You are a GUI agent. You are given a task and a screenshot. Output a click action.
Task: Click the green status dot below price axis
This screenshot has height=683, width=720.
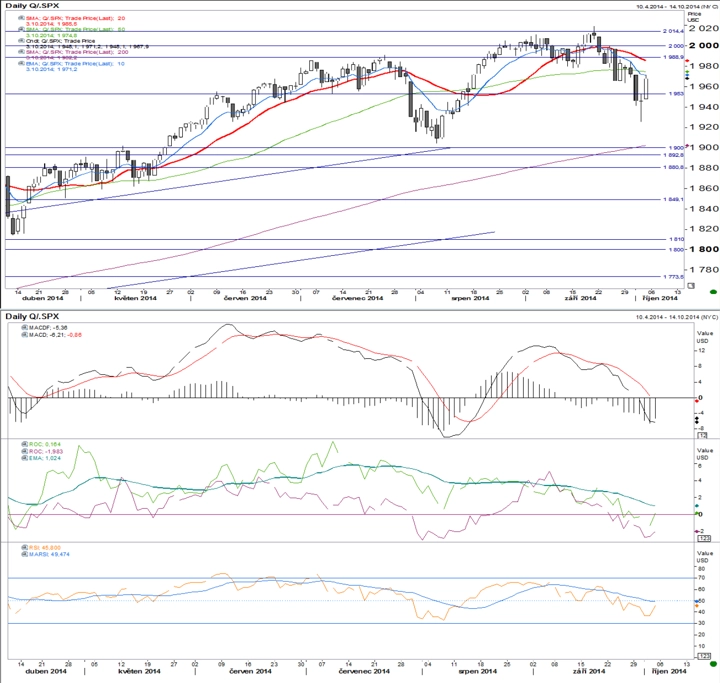[x=713, y=292]
